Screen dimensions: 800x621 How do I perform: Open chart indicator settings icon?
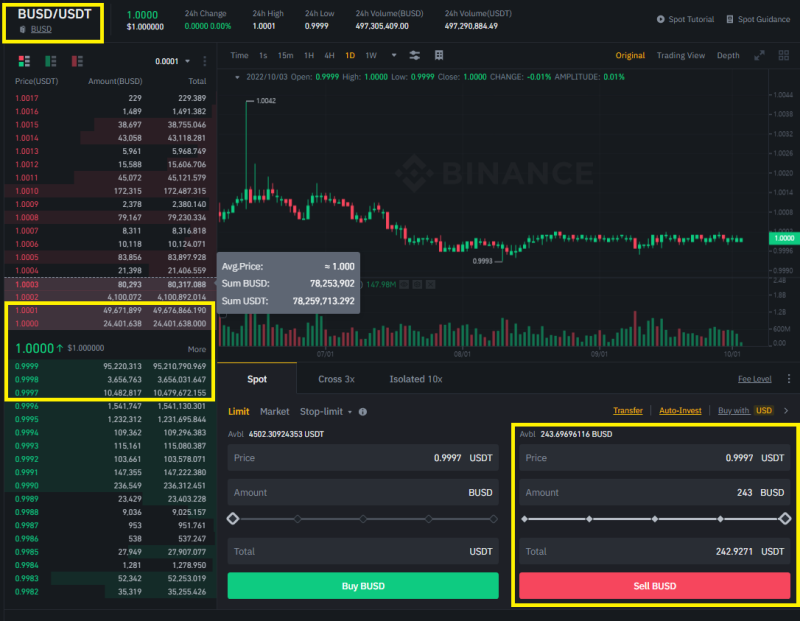click(x=415, y=56)
